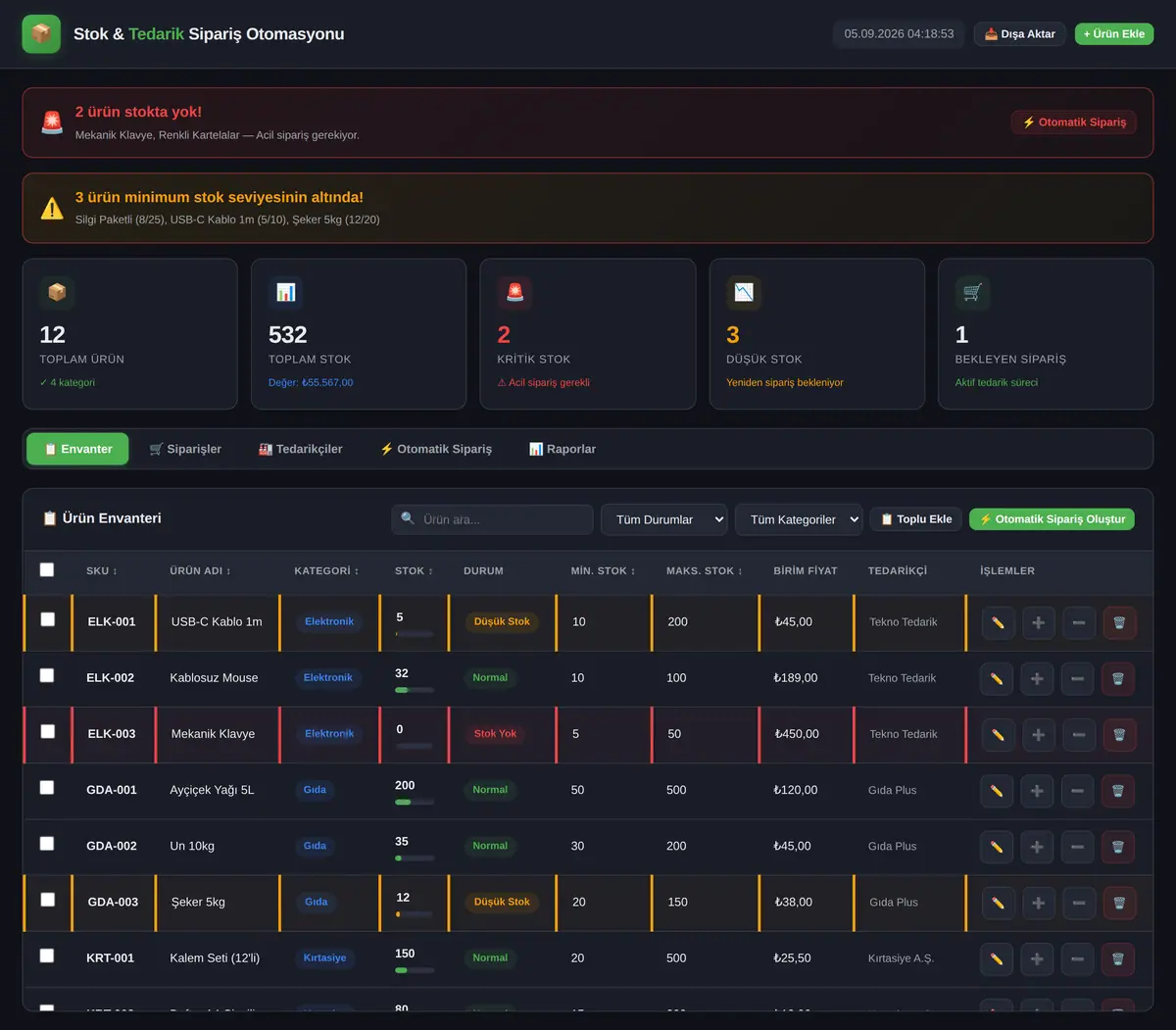Click the stock level bar for GDA-001
1176x1030 pixels.
click(x=415, y=803)
